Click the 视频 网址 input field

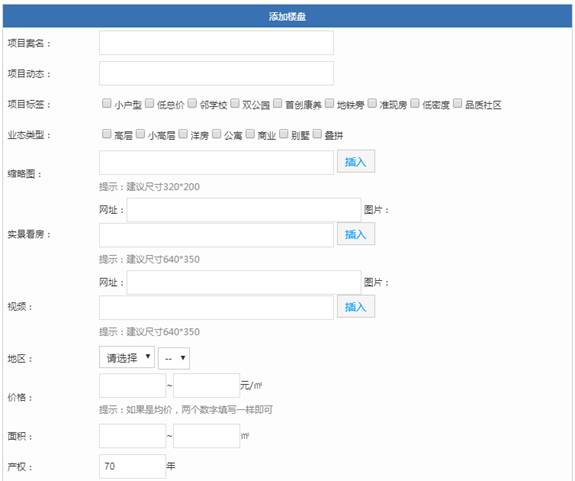click(244, 282)
